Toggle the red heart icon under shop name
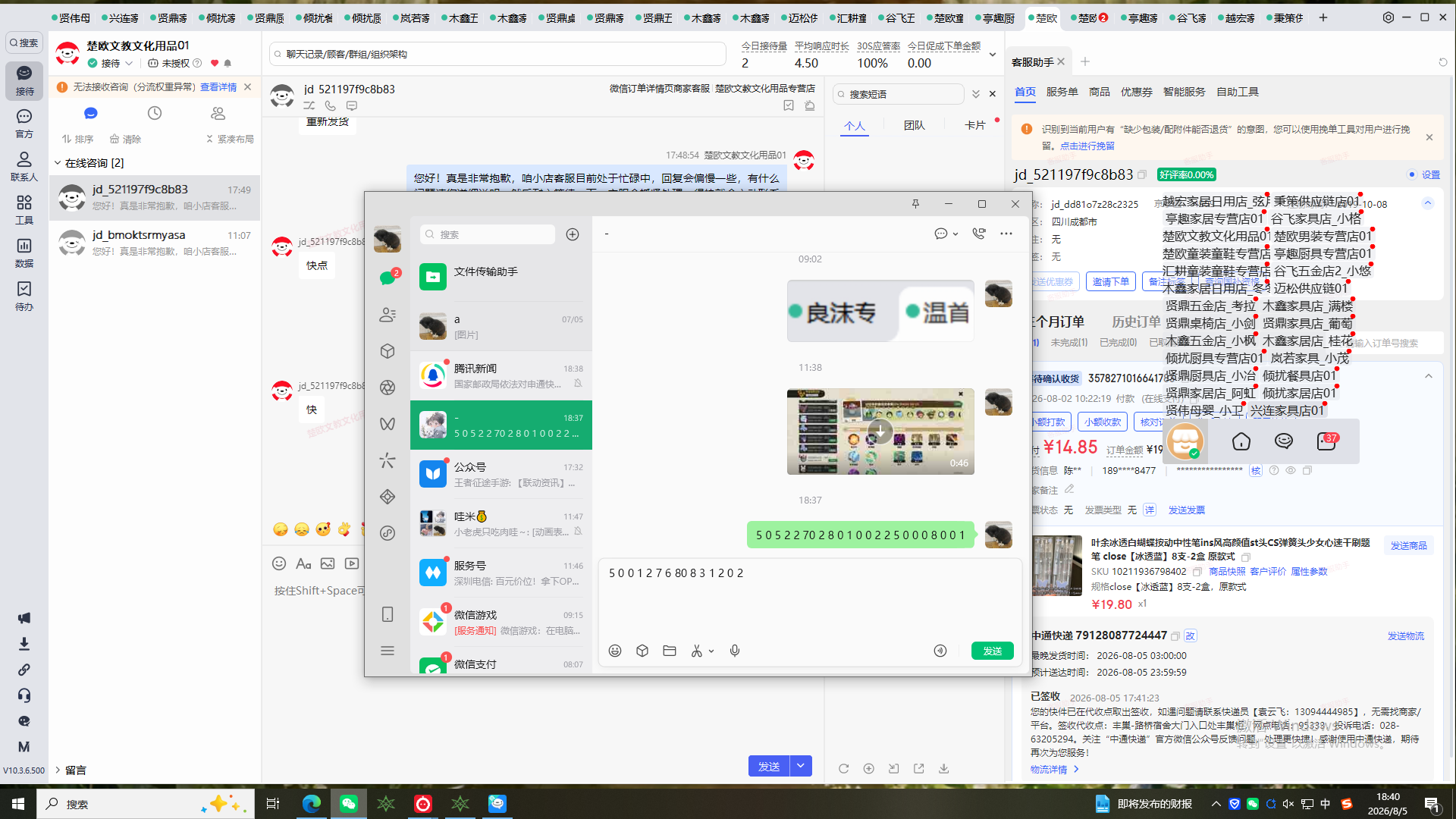Viewport: 1456px width, 819px height. pos(215,63)
